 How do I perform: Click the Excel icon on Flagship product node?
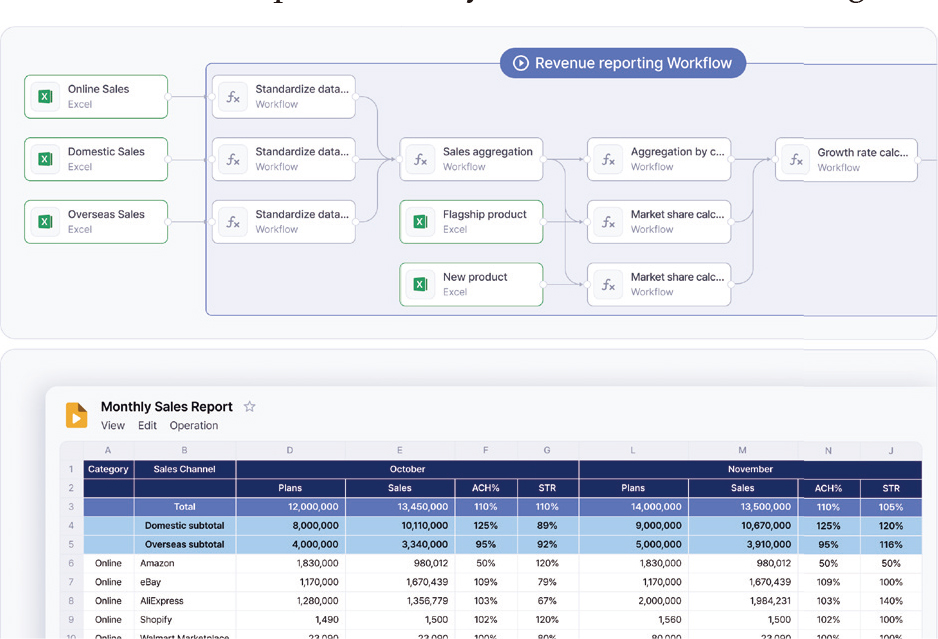pyautogui.click(x=421, y=222)
